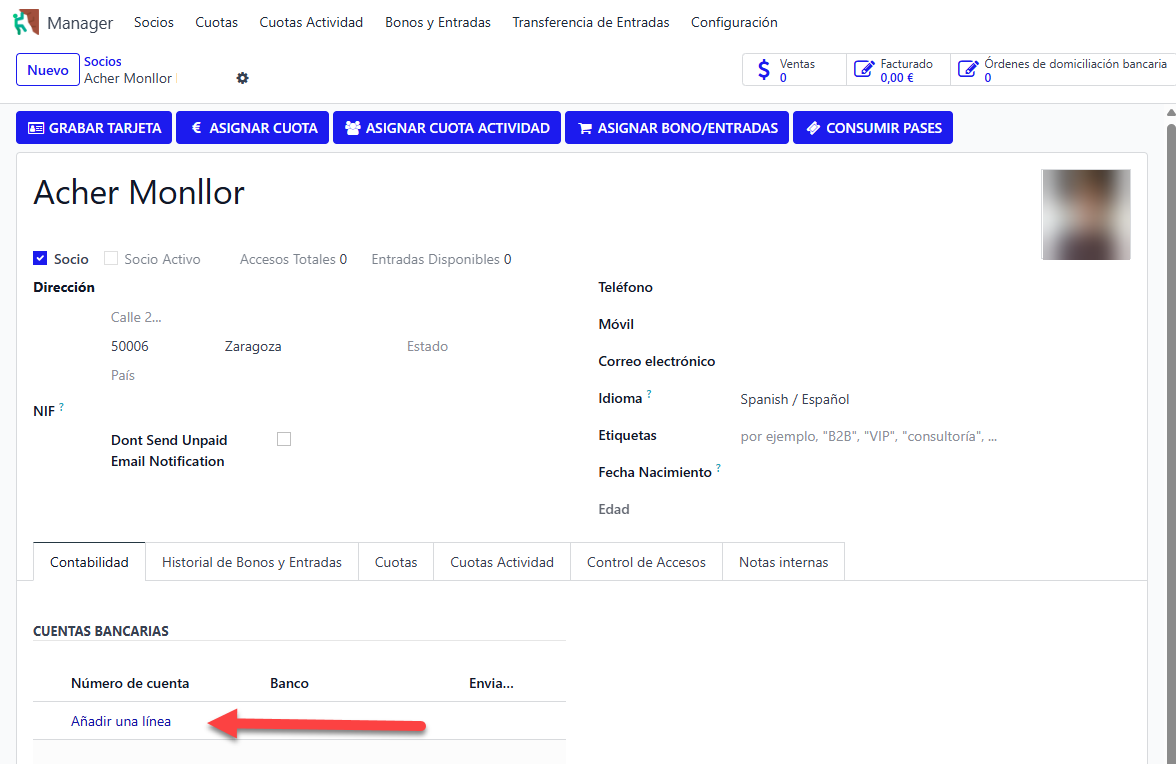Click the Manager app logo icon
The image size is (1176, 764).
(25, 22)
